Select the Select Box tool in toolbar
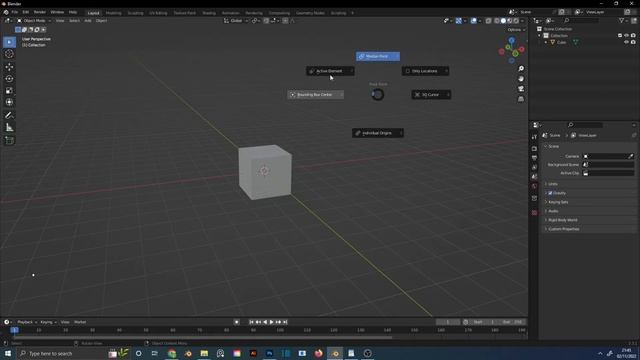640x360 pixels. click(9, 42)
